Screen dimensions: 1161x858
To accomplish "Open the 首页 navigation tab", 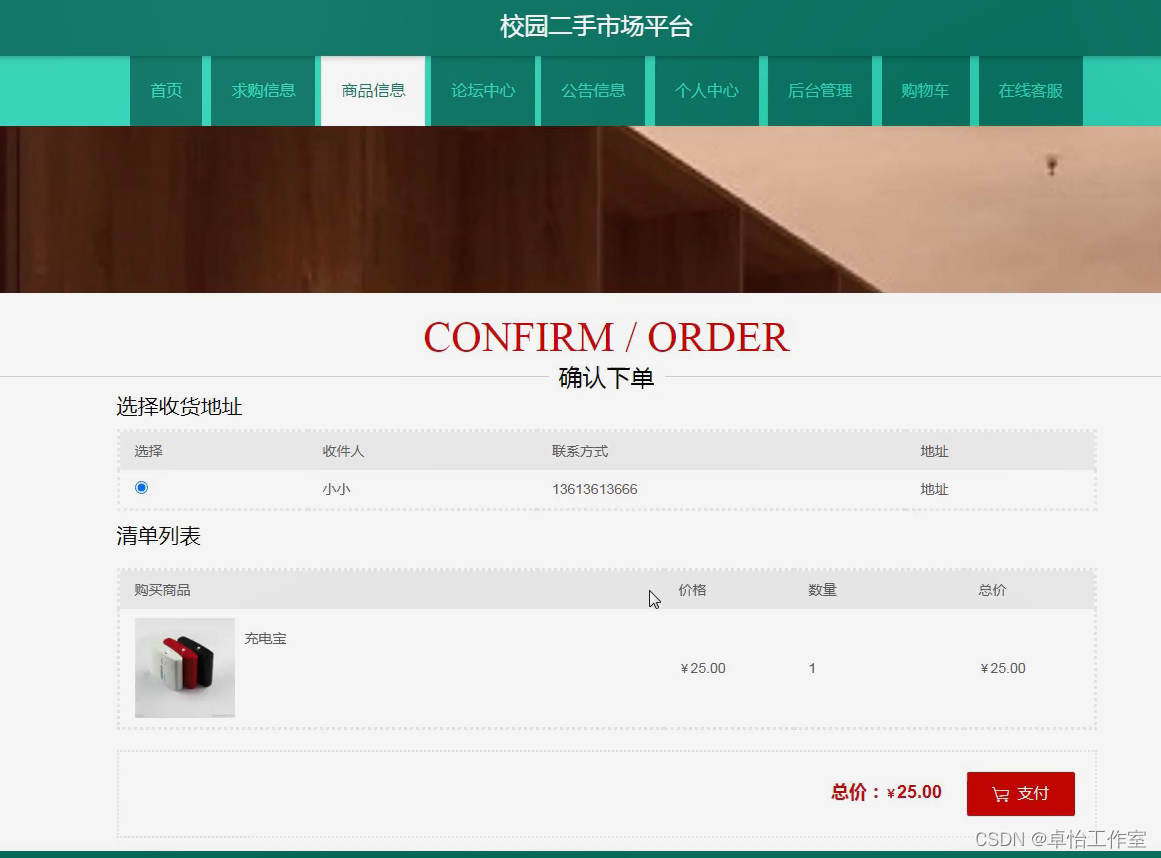I will [x=166, y=90].
